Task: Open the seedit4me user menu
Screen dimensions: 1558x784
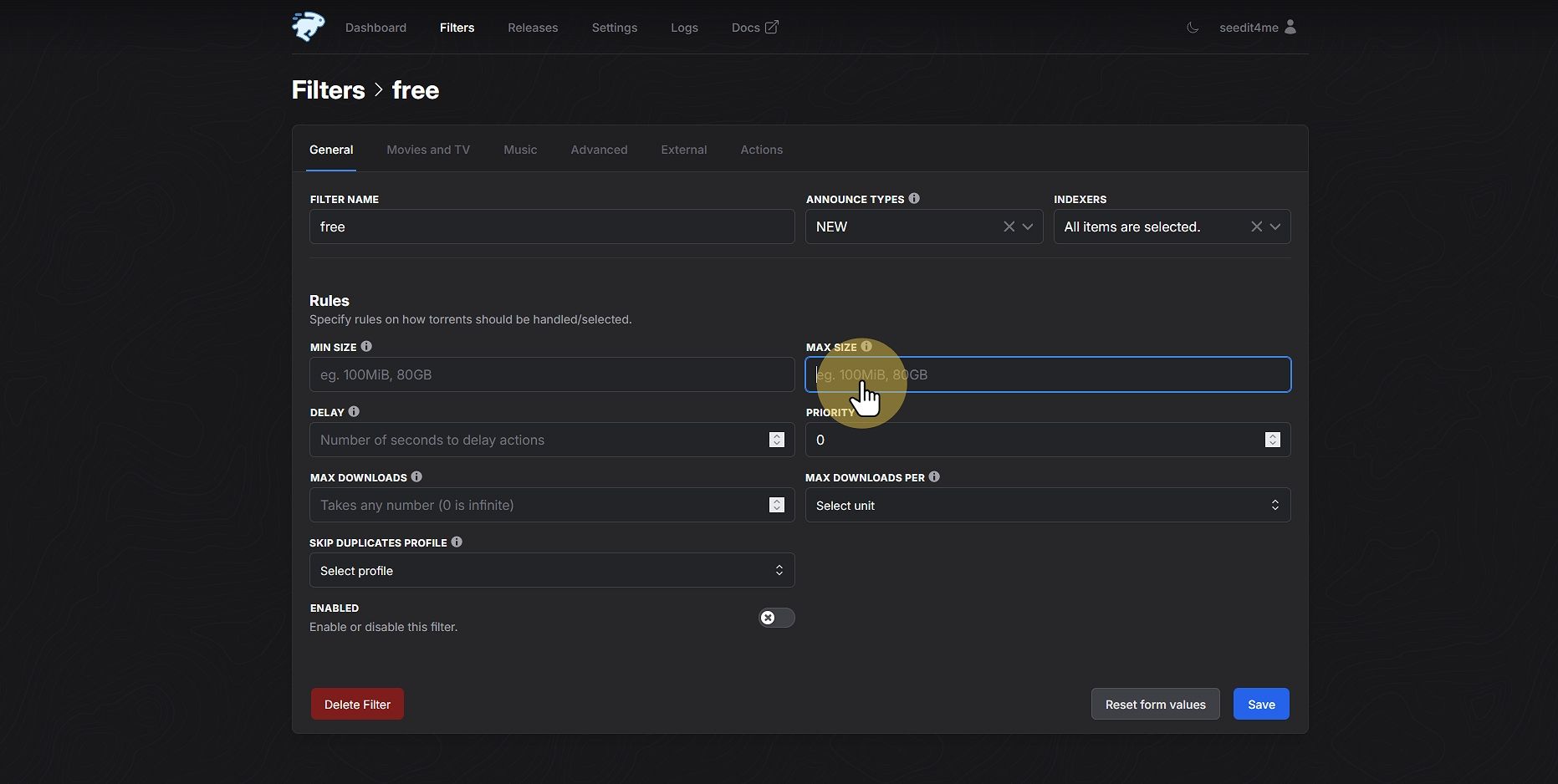Action: [1258, 28]
